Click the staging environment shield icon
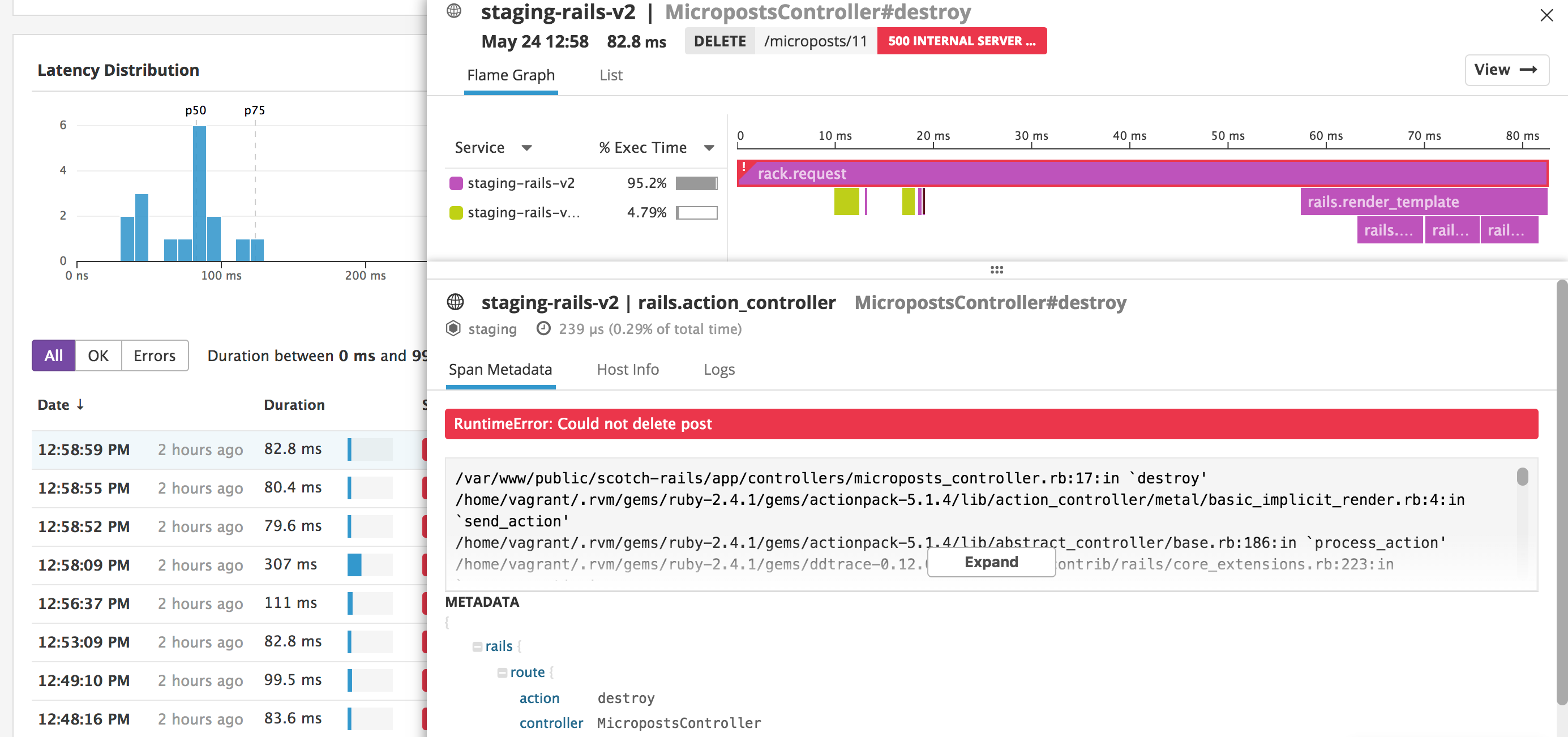Image resolution: width=1568 pixels, height=737 pixels. point(453,329)
